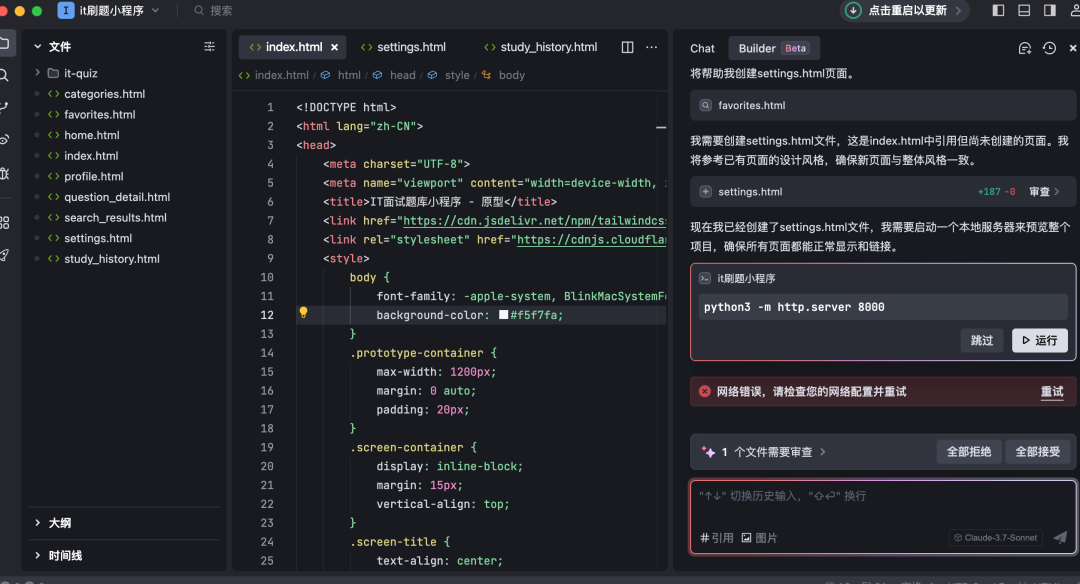Open chat history clock icon
Image resolution: width=1080 pixels, height=584 pixels.
pos(1049,48)
